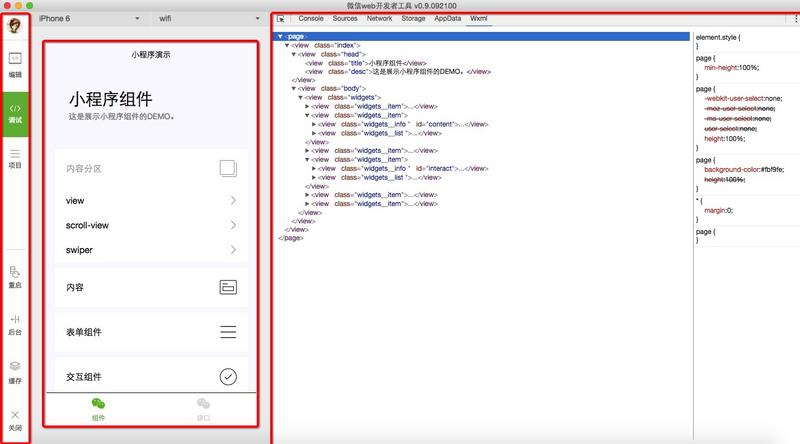Tap the 表单组件 section row

click(x=151, y=332)
